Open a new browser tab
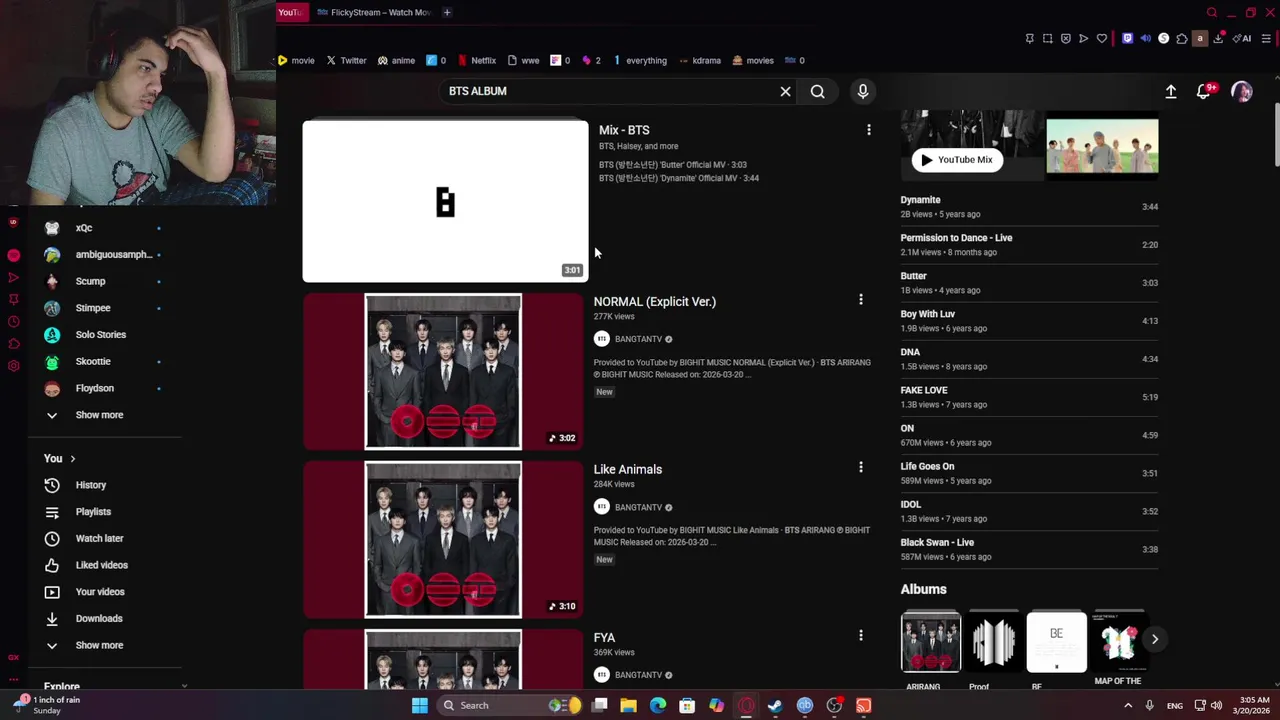The image size is (1280, 720). pyautogui.click(x=447, y=12)
